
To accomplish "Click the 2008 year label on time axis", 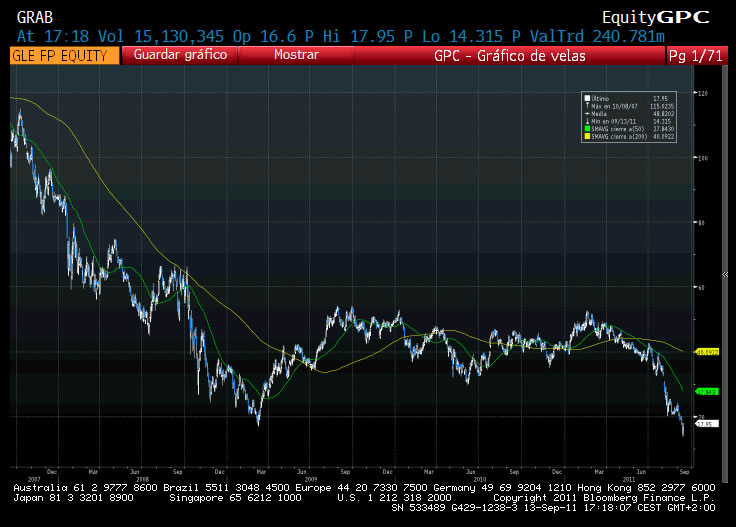I will [142, 479].
